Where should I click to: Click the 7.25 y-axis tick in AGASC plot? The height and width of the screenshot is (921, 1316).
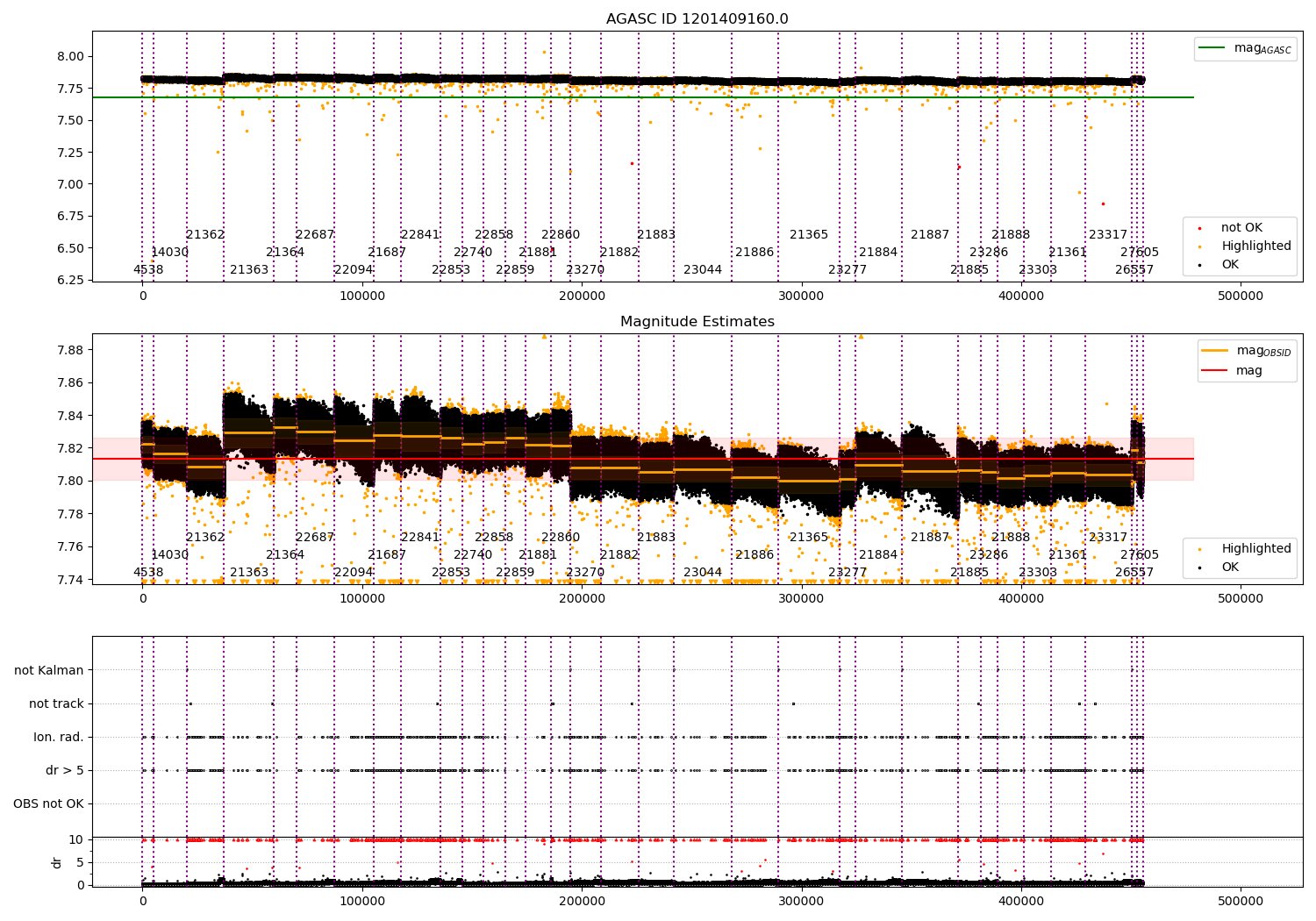tap(70, 152)
